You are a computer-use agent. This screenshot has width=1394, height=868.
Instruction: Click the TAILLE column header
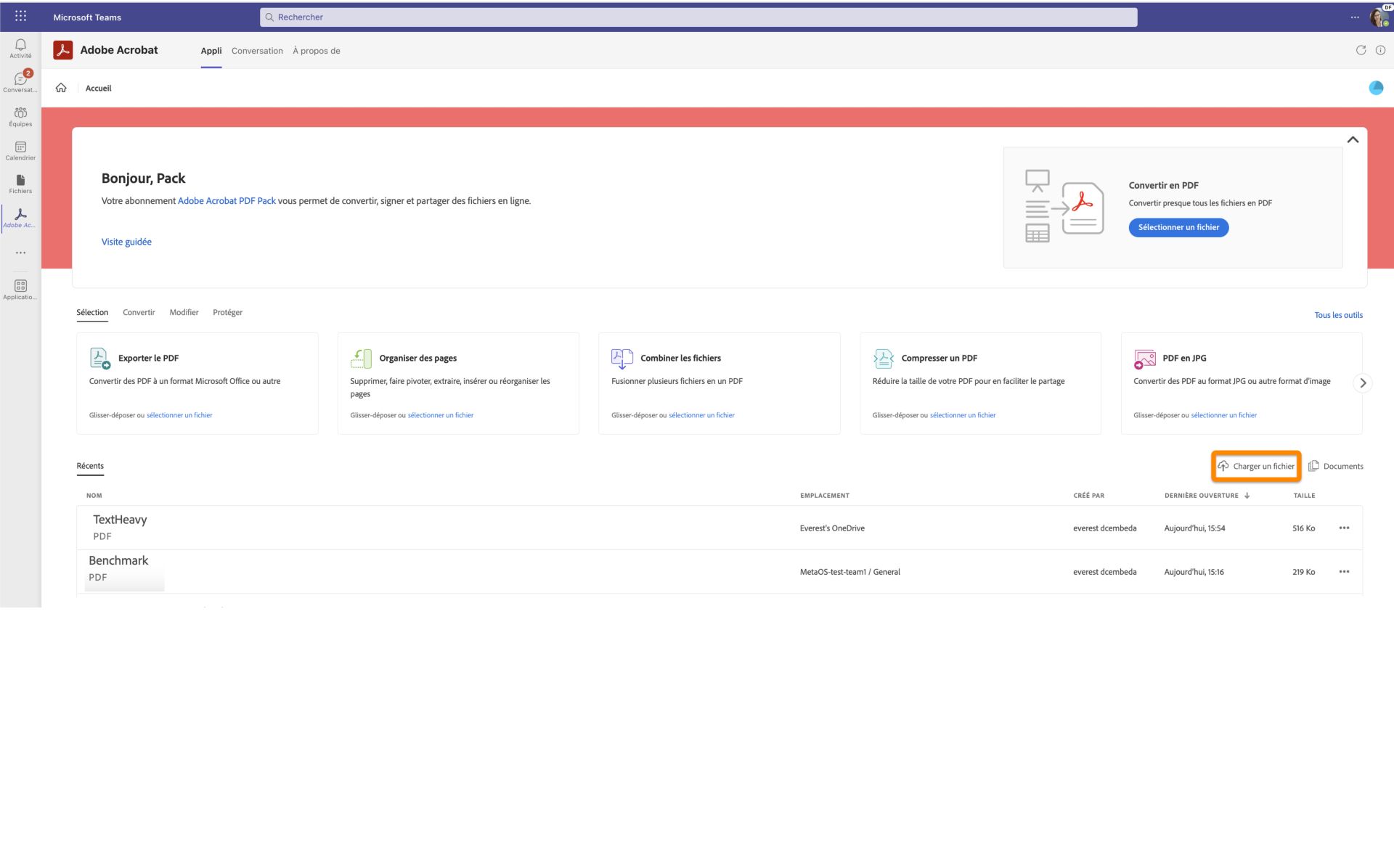[x=1304, y=496]
